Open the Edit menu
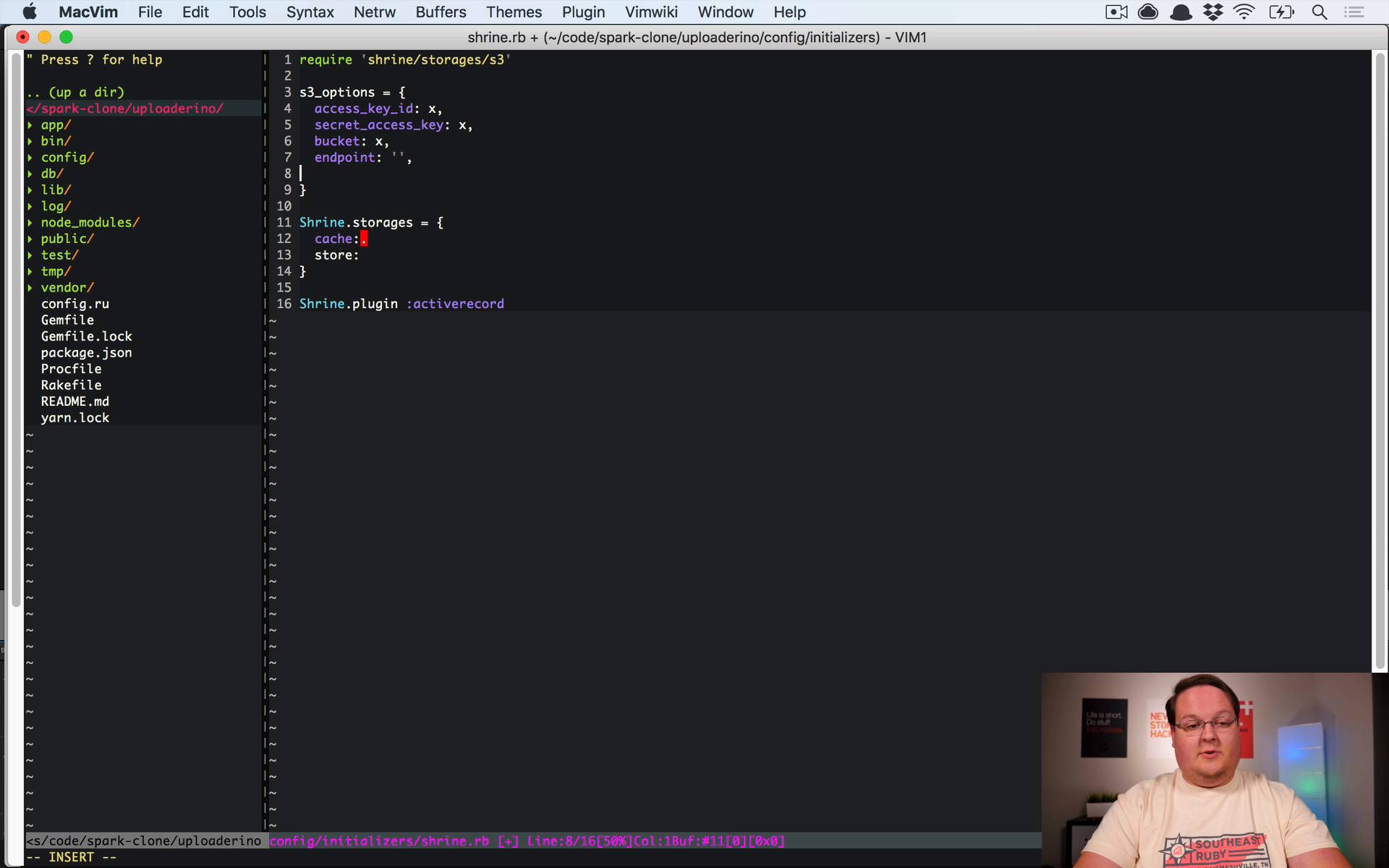Screen dimensions: 1389x868 195,12
